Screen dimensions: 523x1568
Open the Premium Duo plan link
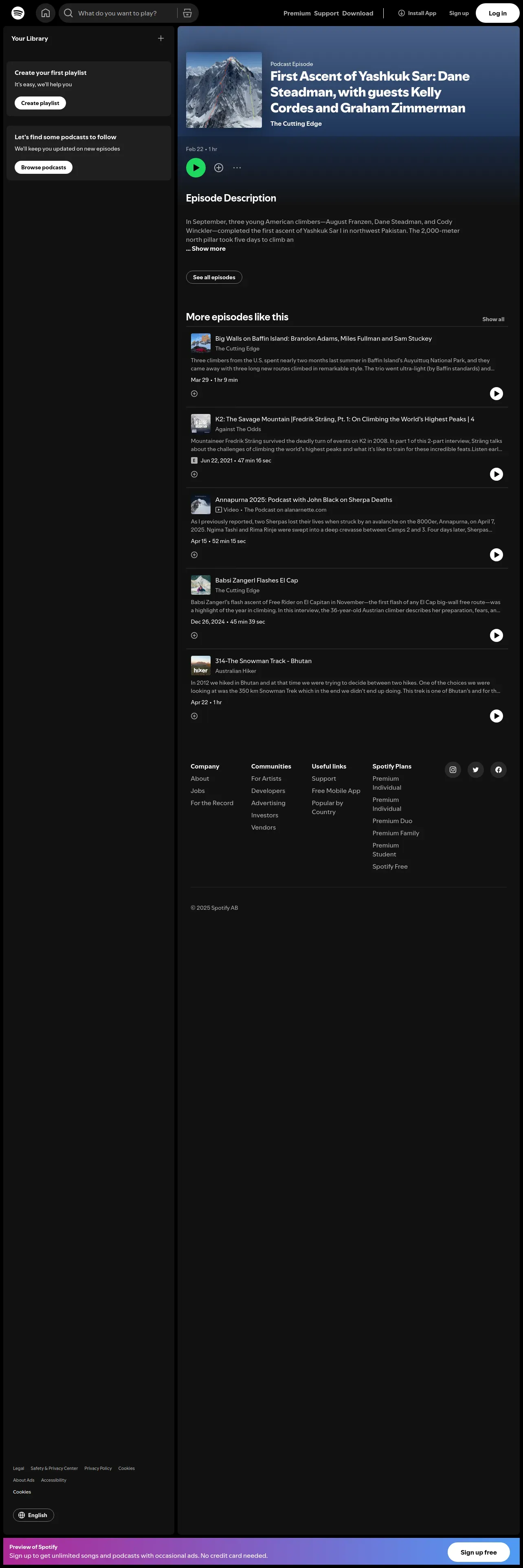point(392,821)
